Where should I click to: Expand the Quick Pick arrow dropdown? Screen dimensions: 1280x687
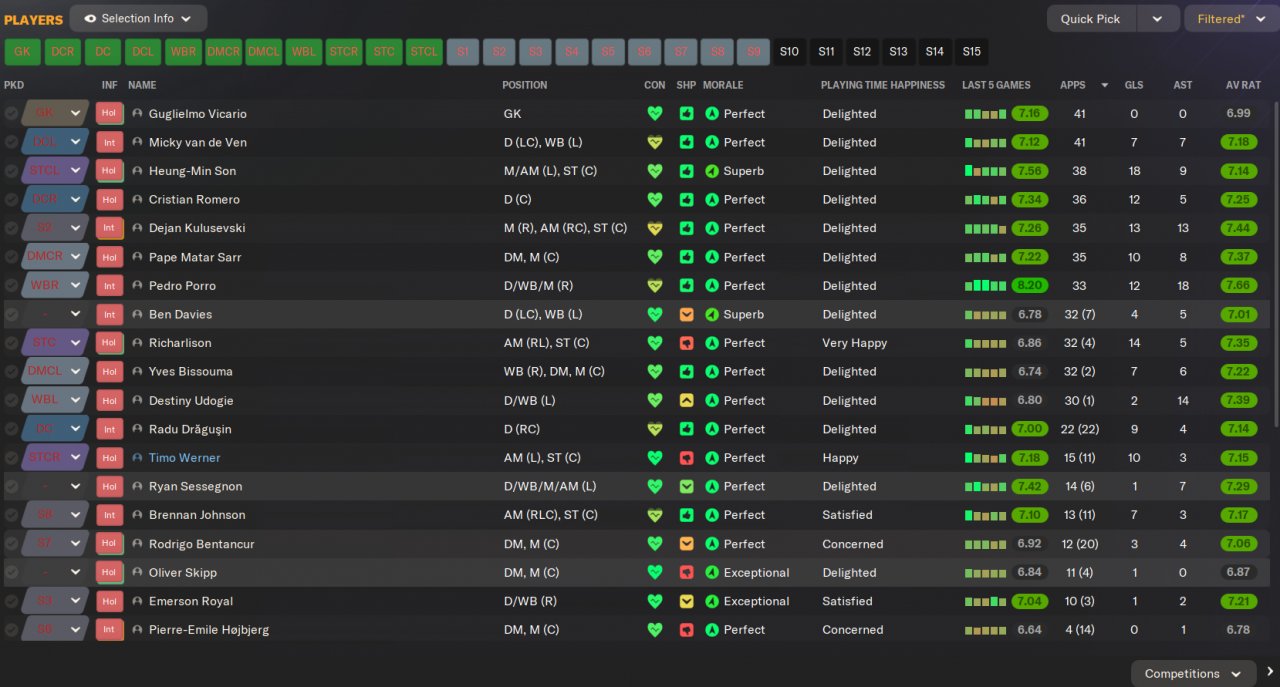click(x=1158, y=19)
